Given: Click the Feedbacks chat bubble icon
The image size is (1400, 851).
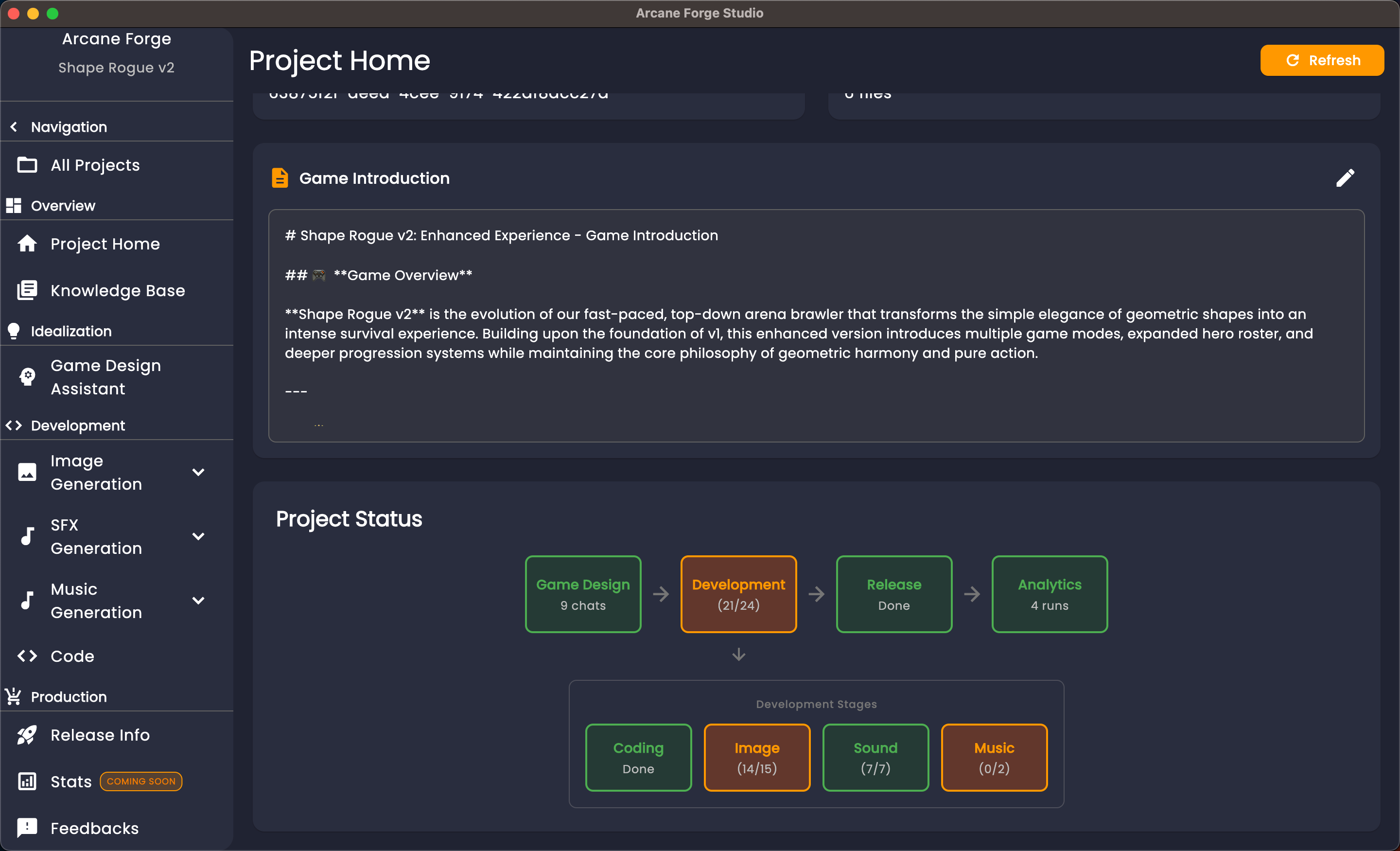Looking at the screenshot, I should pos(27,828).
